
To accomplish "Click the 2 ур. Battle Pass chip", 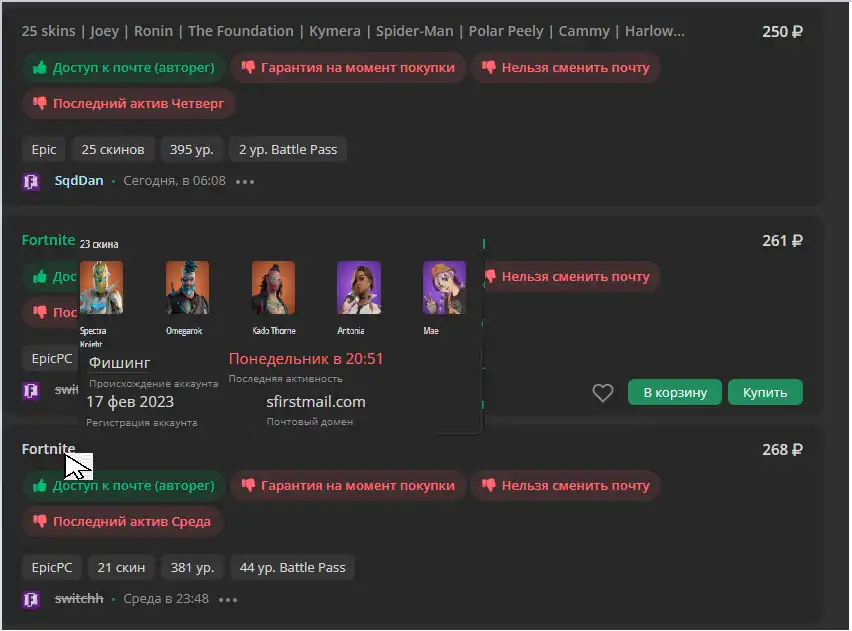I will 288,149.
